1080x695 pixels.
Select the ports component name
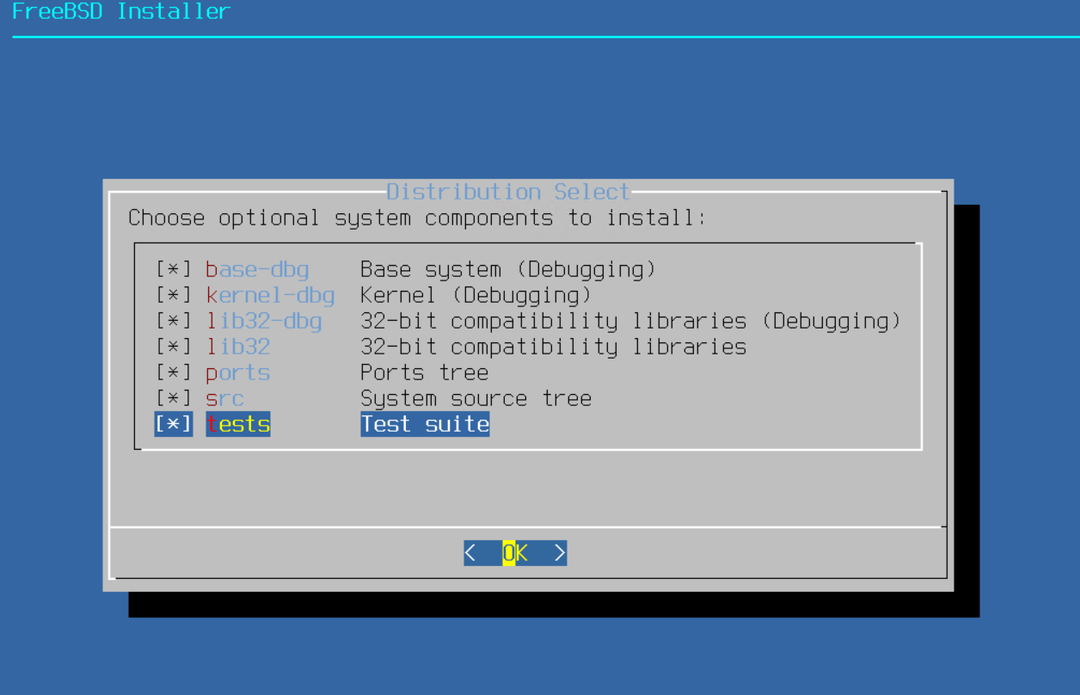238,373
